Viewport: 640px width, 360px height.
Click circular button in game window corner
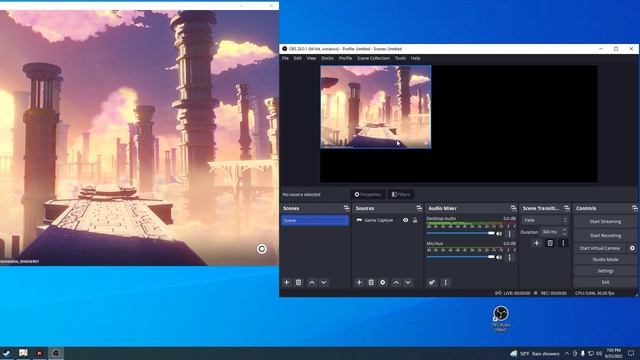262,249
